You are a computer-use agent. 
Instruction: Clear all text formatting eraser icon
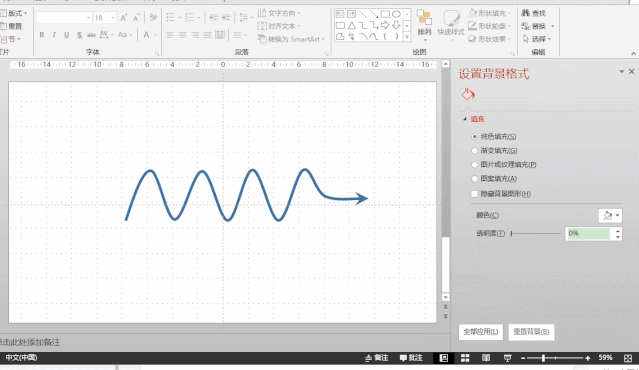click(153, 18)
